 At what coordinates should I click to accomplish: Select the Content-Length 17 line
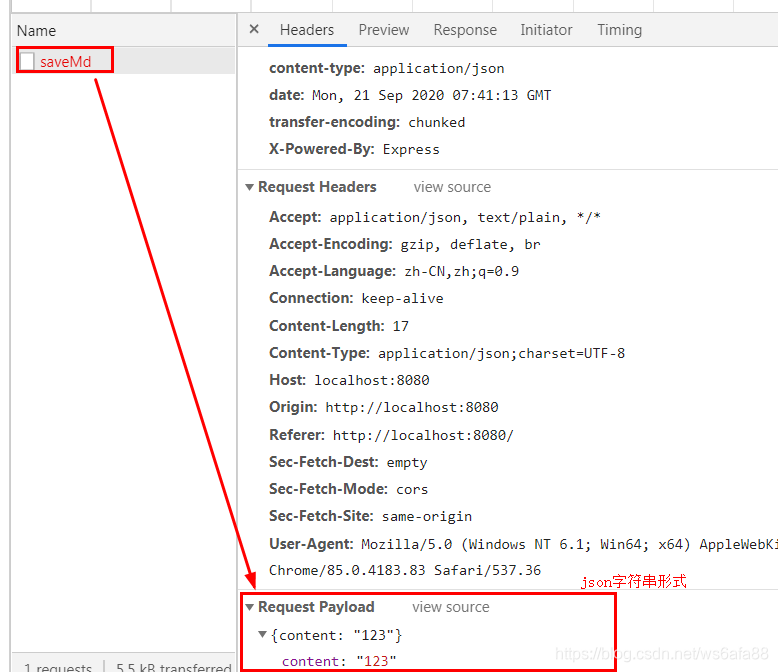click(x=339, y=326)
